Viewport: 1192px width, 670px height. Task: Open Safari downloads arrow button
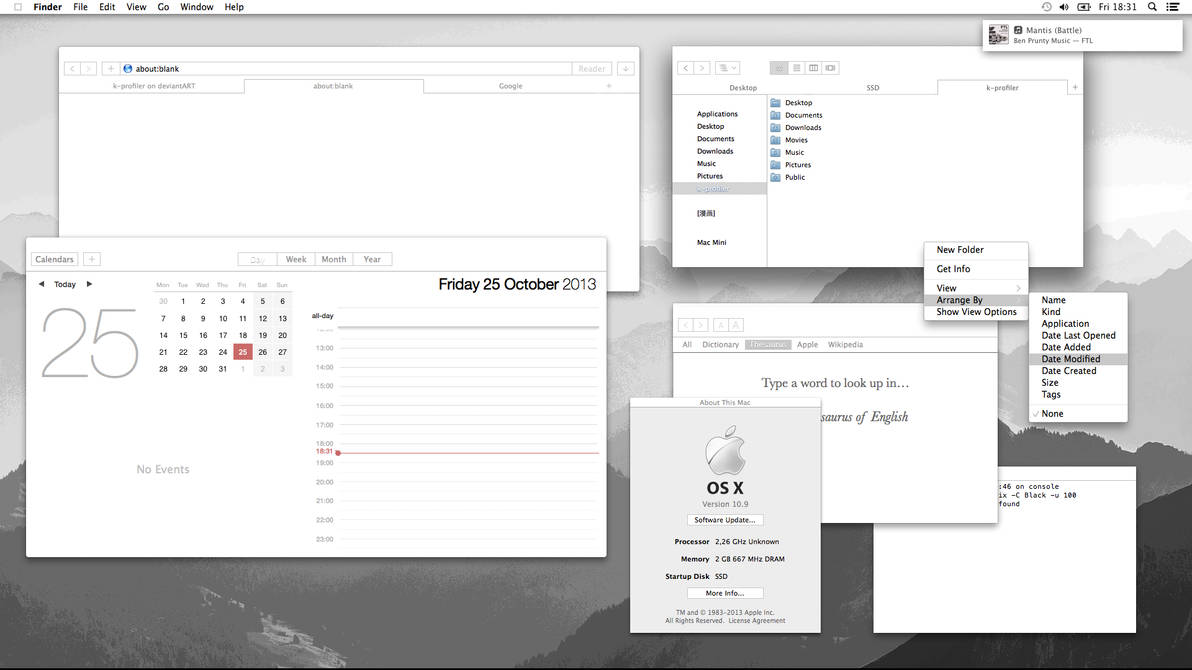[626, 68]
